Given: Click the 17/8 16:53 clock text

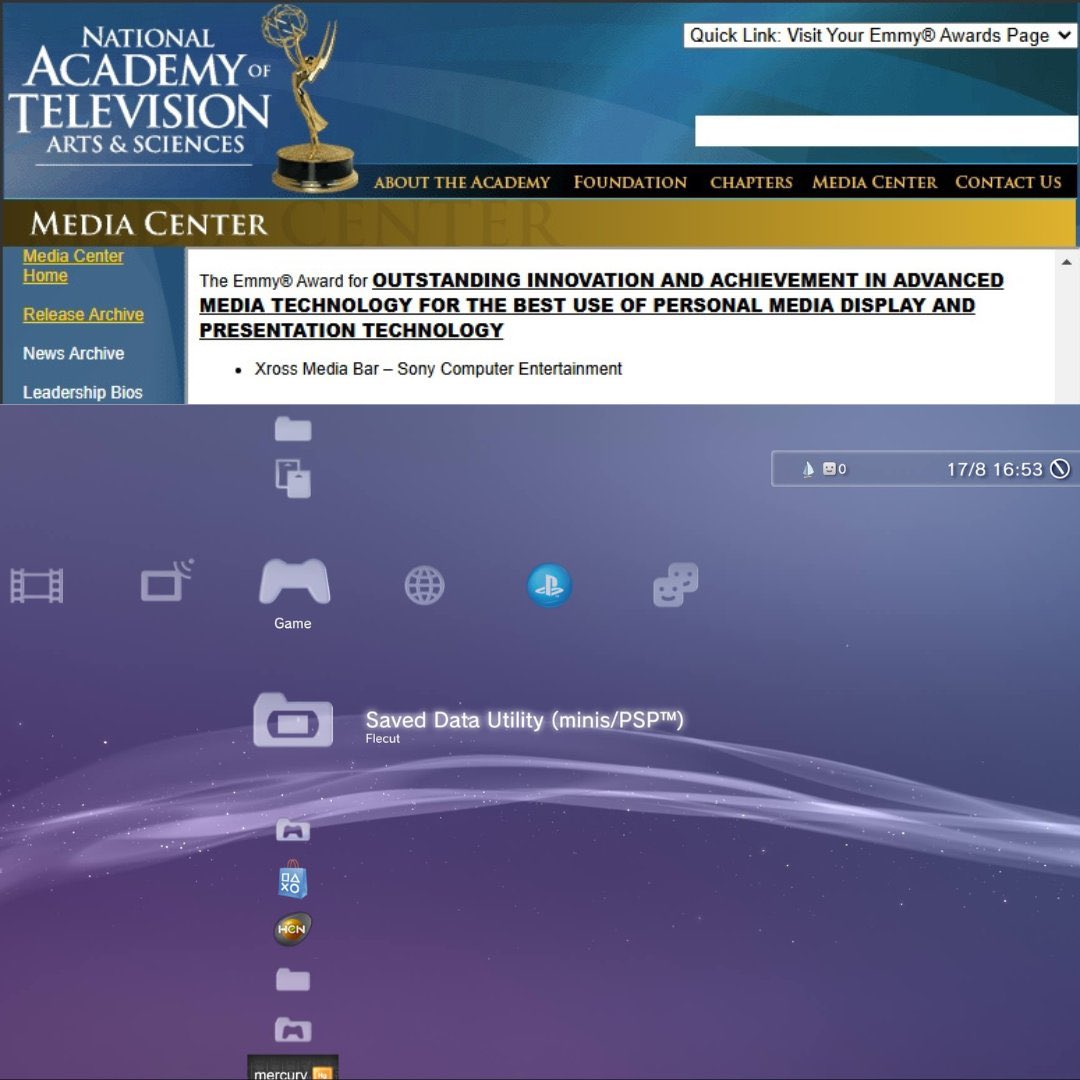Looking at the screenshot, I should click(995, 470).
